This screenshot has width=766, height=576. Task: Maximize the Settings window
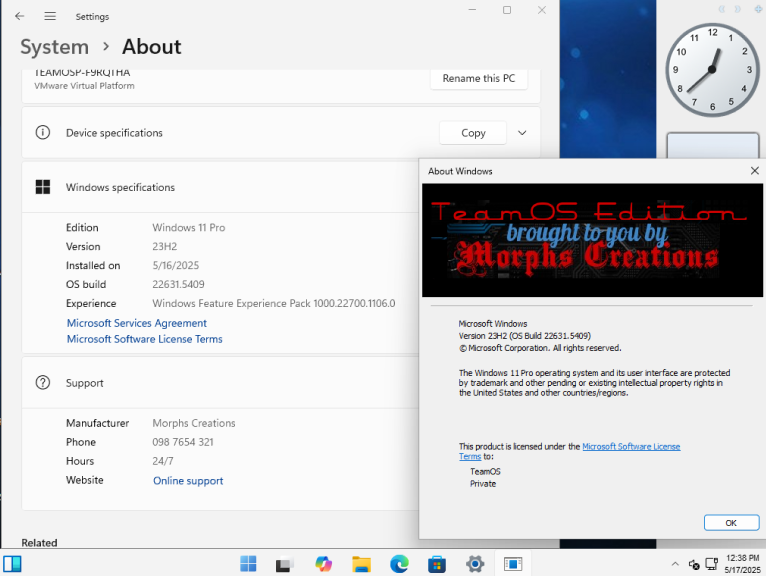coord(507,10)
